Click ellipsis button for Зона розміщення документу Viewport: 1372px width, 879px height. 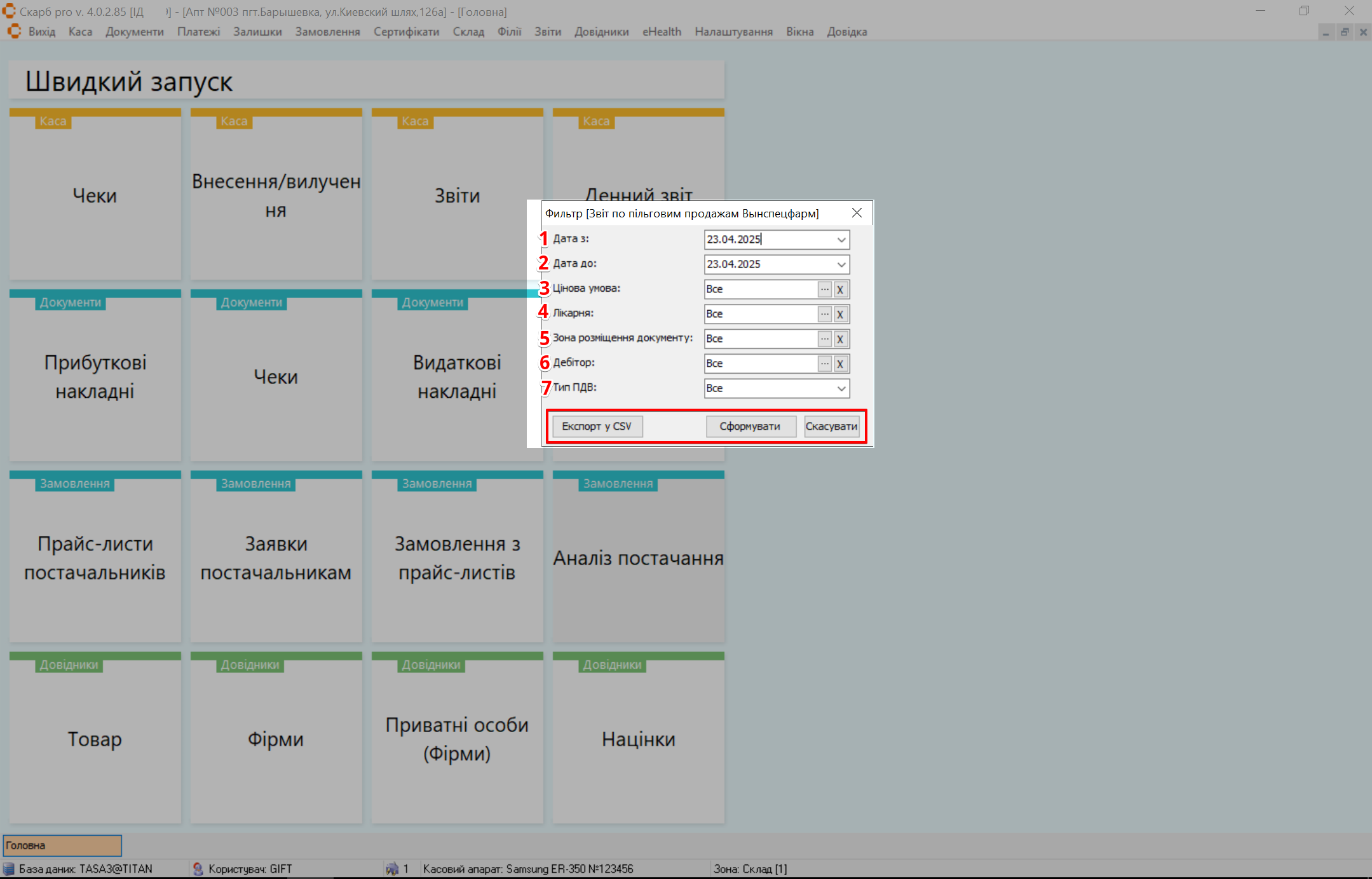824,339
